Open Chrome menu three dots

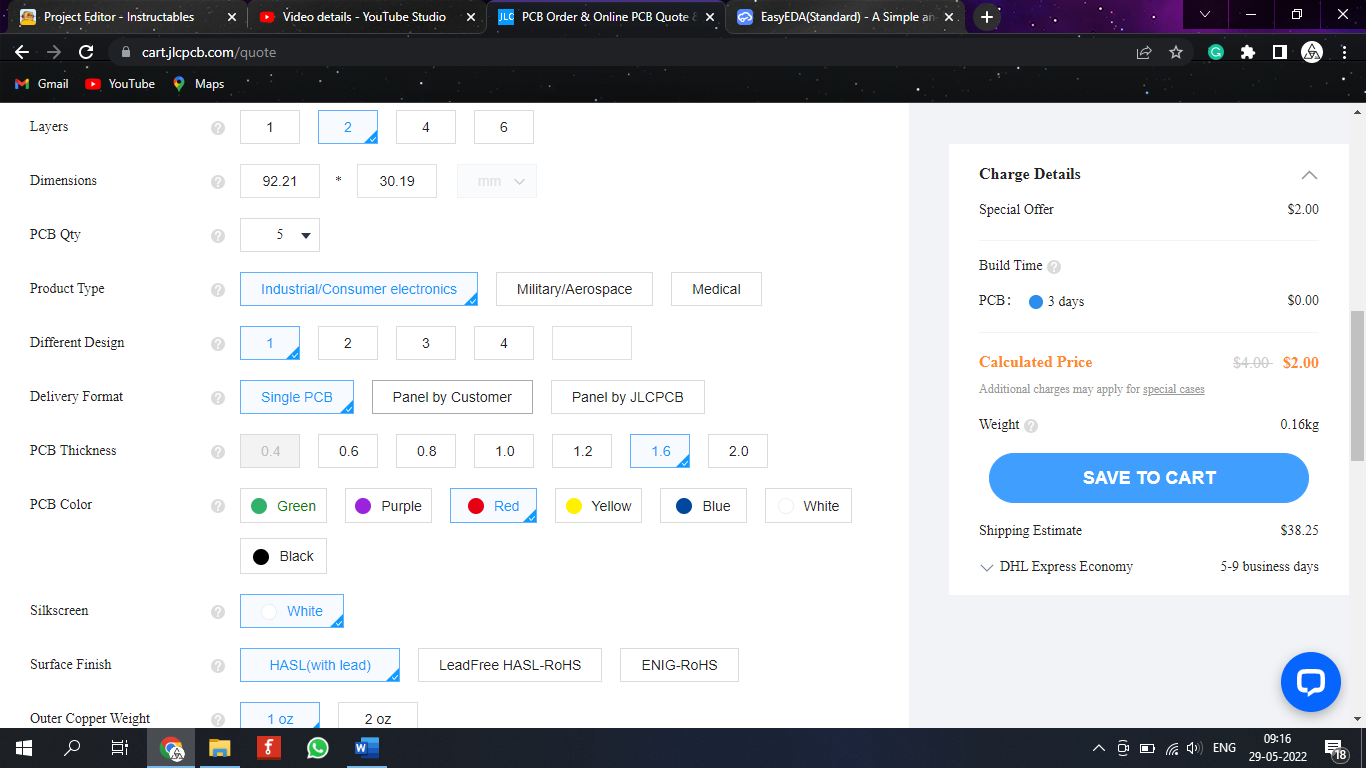tap(1344, 52)
